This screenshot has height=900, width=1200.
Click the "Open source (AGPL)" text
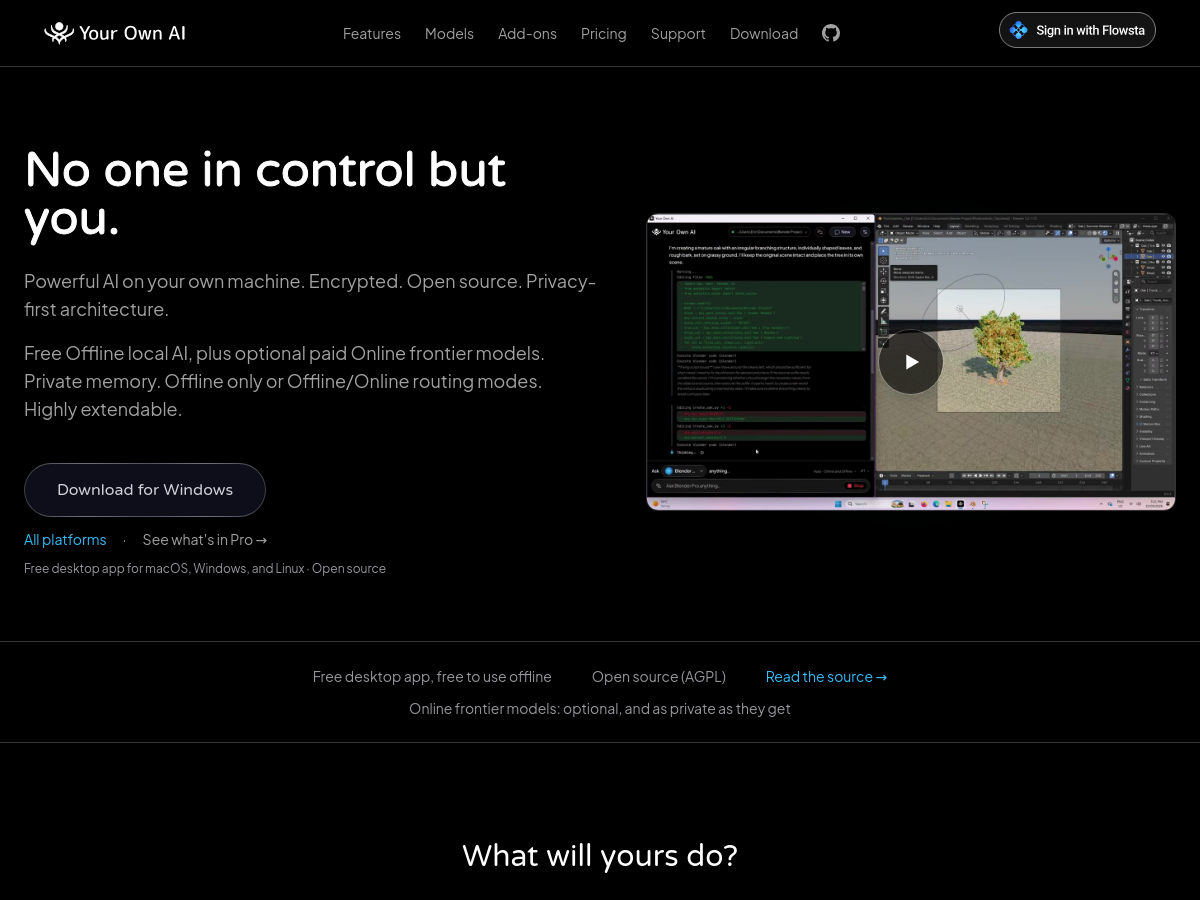pos(659,677)
